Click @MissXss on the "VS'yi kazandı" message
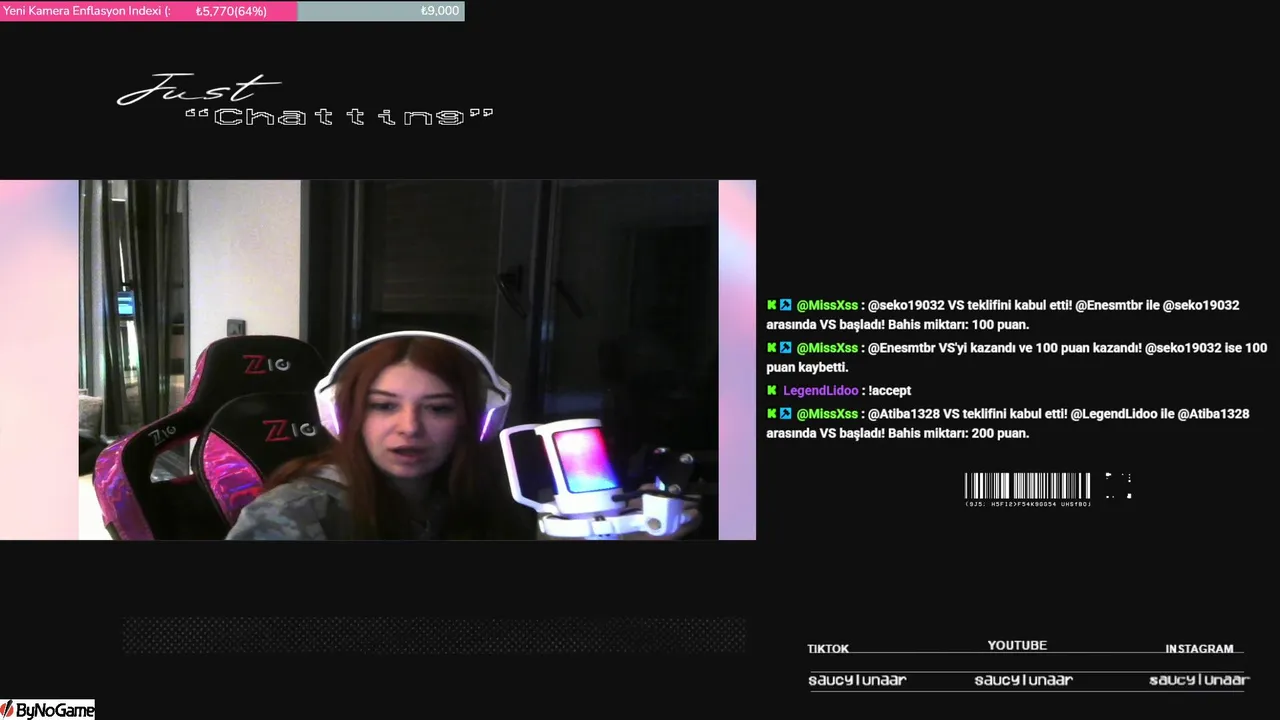The height and width of the screenshot is (720, 1280). point(827,348)
